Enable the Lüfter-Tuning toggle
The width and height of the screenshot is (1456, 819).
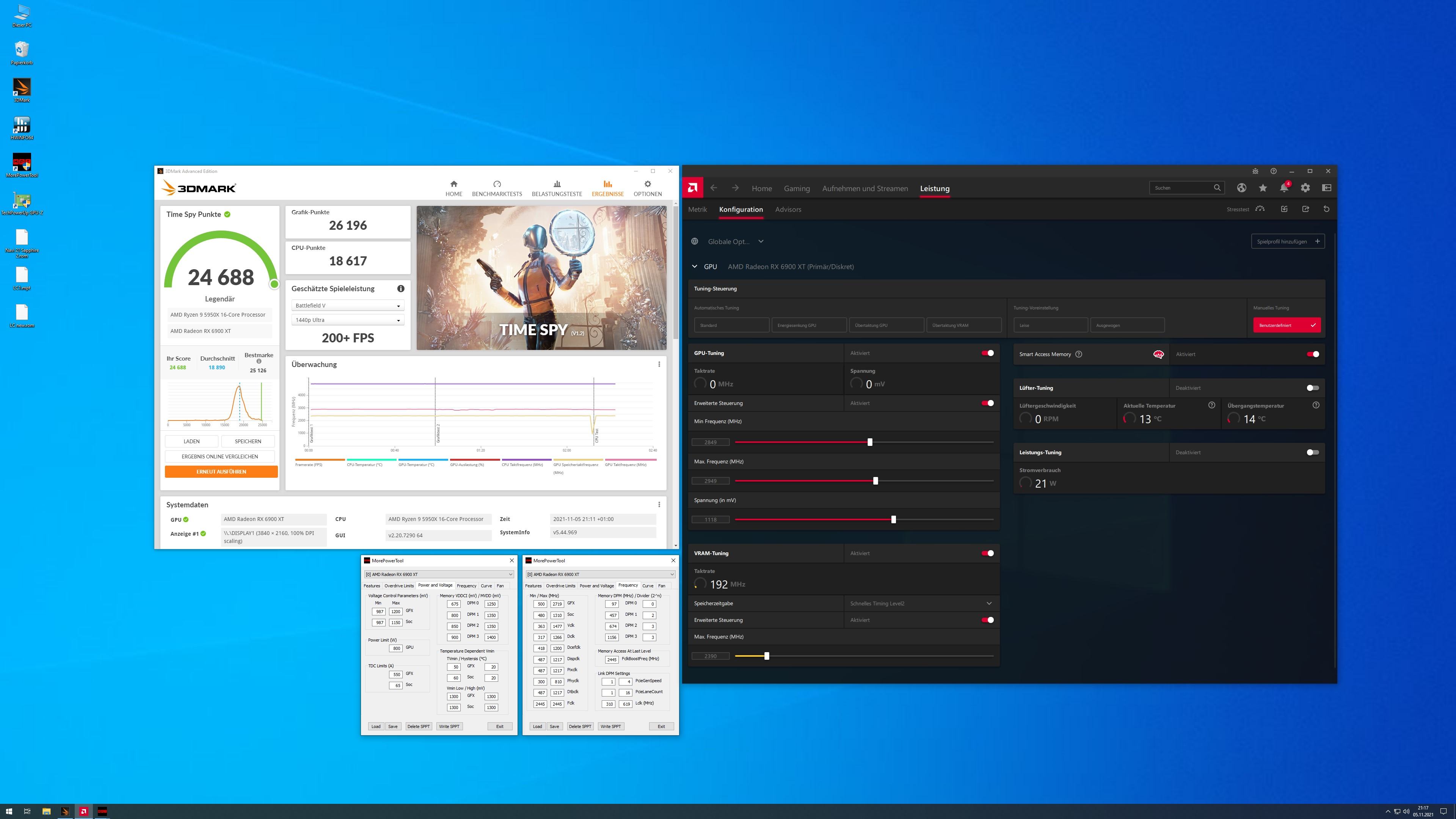coord(1312,388)
